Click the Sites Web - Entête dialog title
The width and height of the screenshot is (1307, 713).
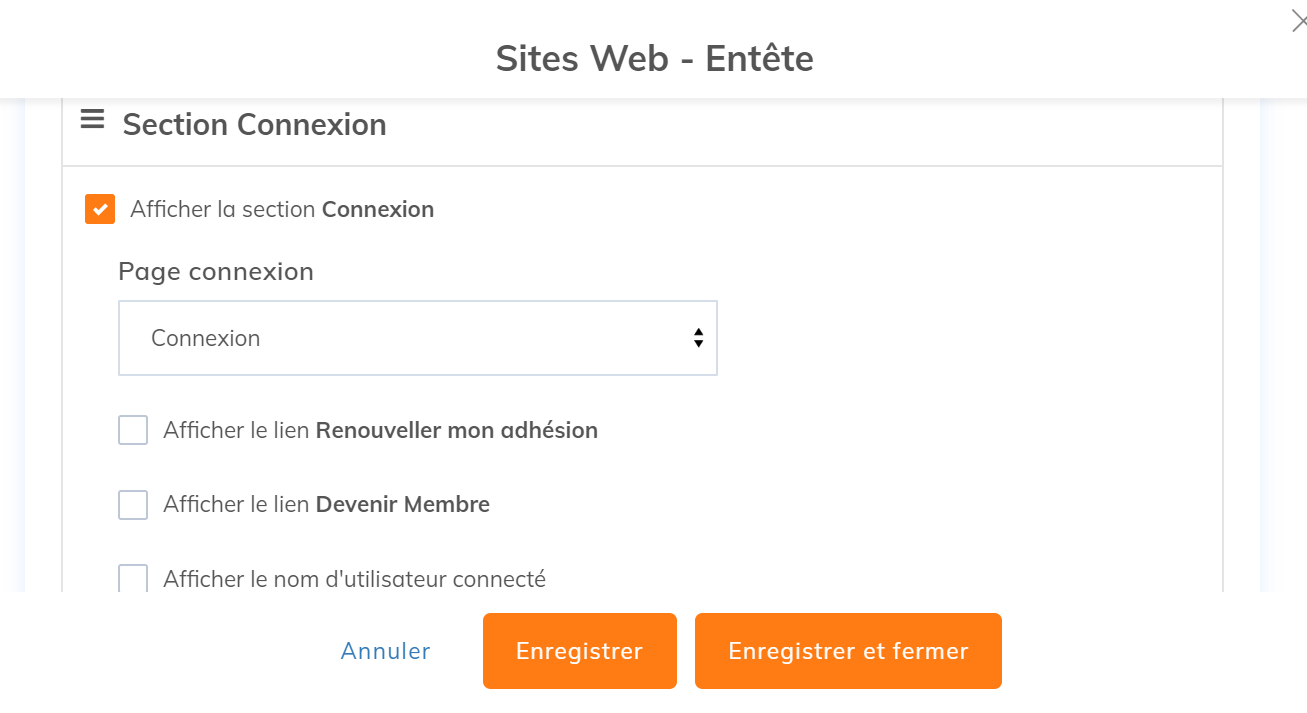coord(654,59)
